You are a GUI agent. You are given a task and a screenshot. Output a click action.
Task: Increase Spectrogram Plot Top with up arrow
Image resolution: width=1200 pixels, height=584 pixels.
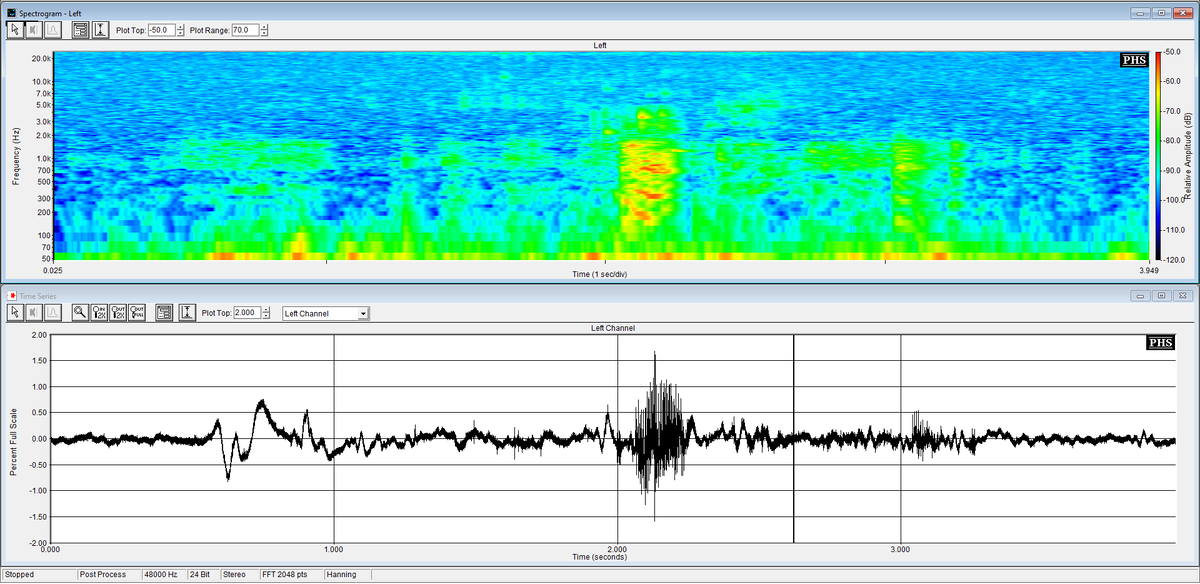pyautogui.click(x=180, y=27)
